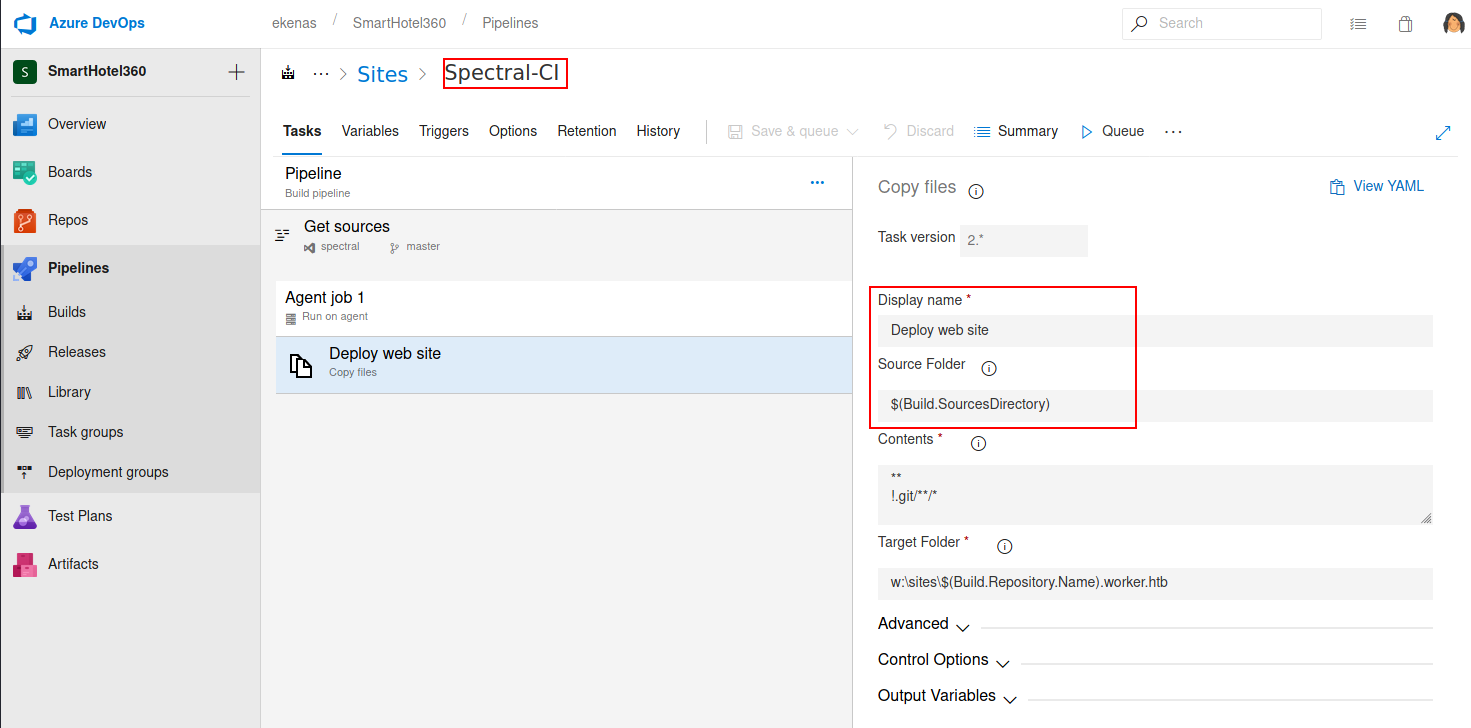This screenshot has height=728, width=1471.
Task: Edit the Source Folder field
Action: tap(1155, 405)
